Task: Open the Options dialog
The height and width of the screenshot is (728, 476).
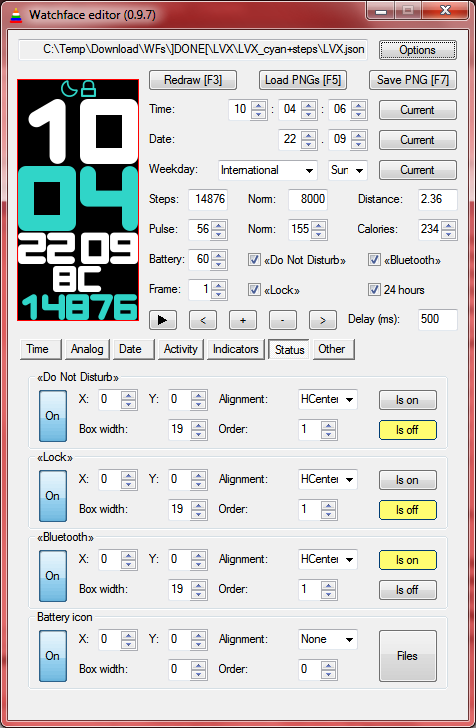Action: coord(417,50)
